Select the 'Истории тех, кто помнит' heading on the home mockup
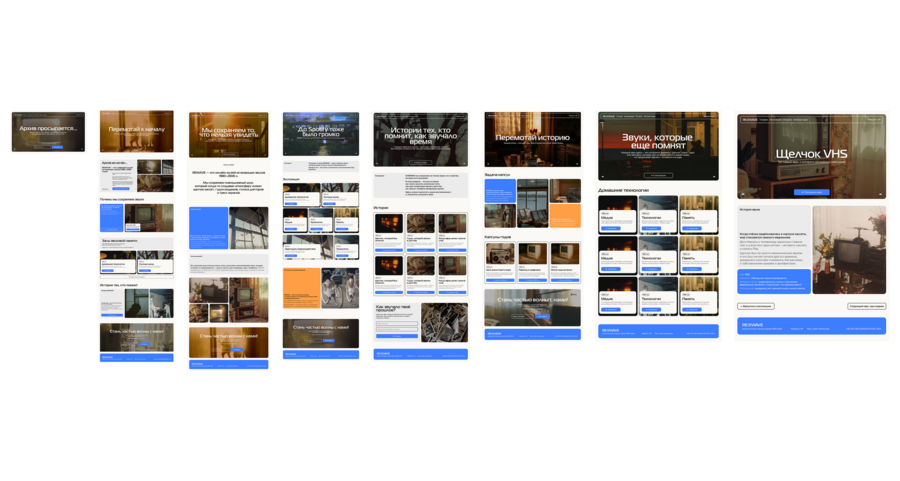 (x=119, y=285)
